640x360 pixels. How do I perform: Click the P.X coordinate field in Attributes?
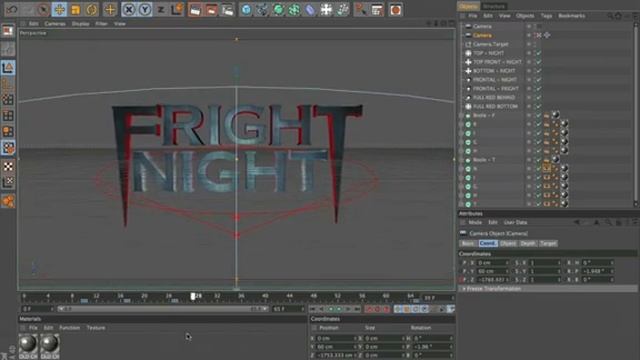492,263
